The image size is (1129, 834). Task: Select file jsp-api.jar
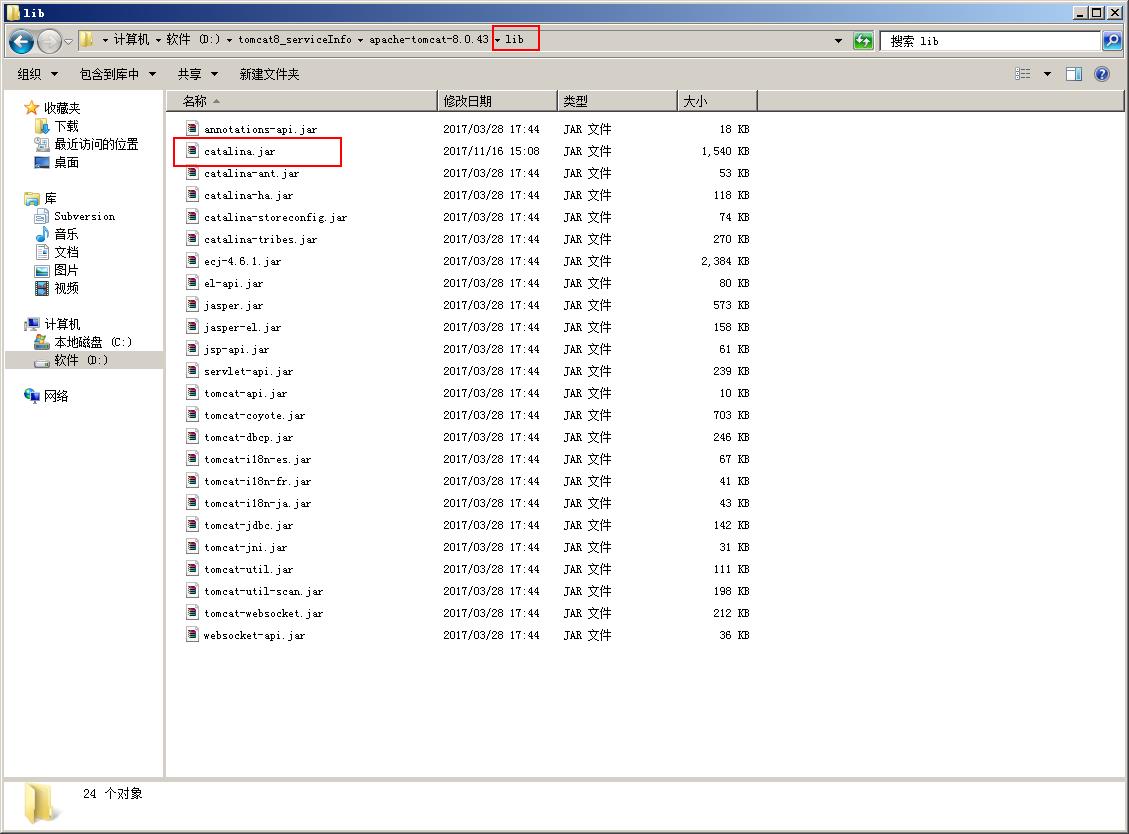tap(236, 349)
